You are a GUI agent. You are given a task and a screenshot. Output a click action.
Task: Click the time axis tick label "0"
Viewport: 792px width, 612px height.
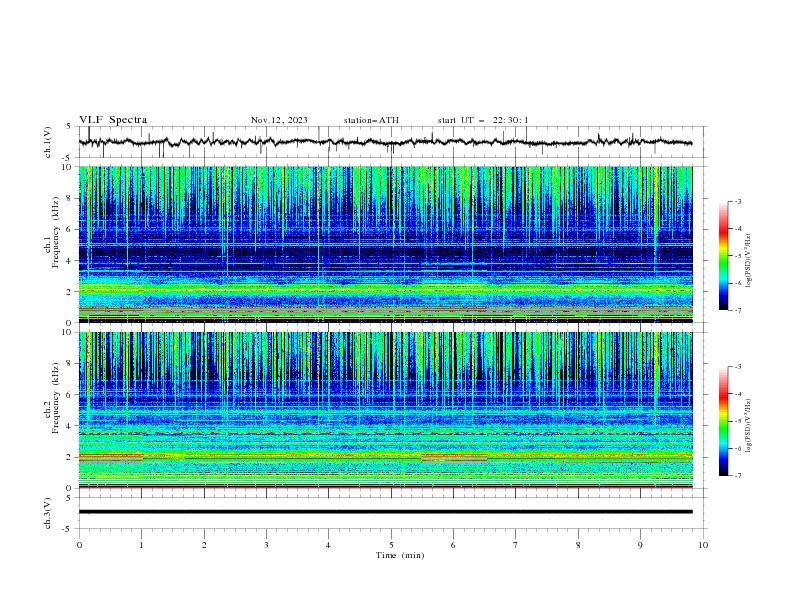click(79, 545)
